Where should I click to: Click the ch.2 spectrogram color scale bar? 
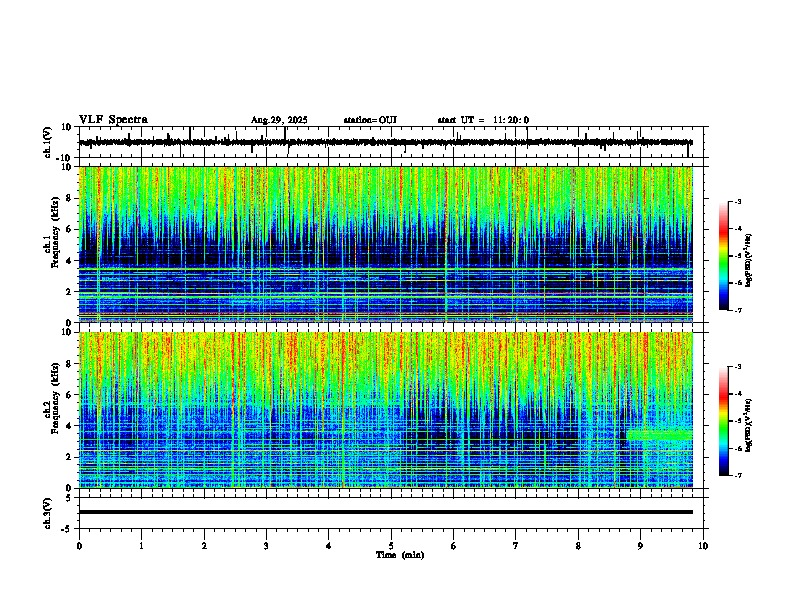tap(724, 421)
